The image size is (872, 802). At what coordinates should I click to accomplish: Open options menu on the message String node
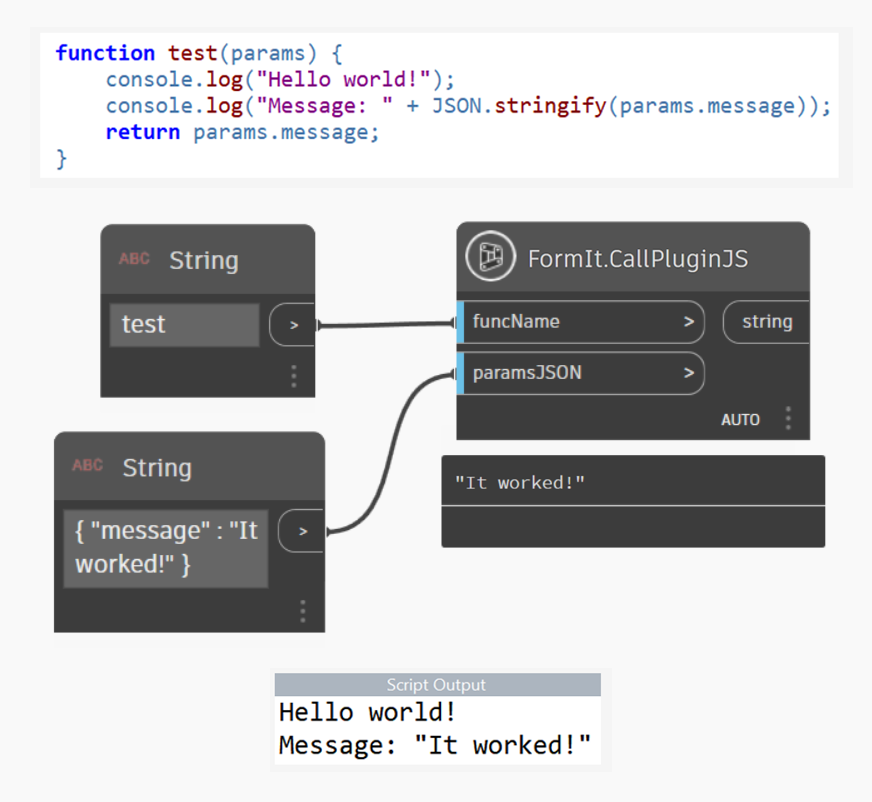tap(303, 611)
